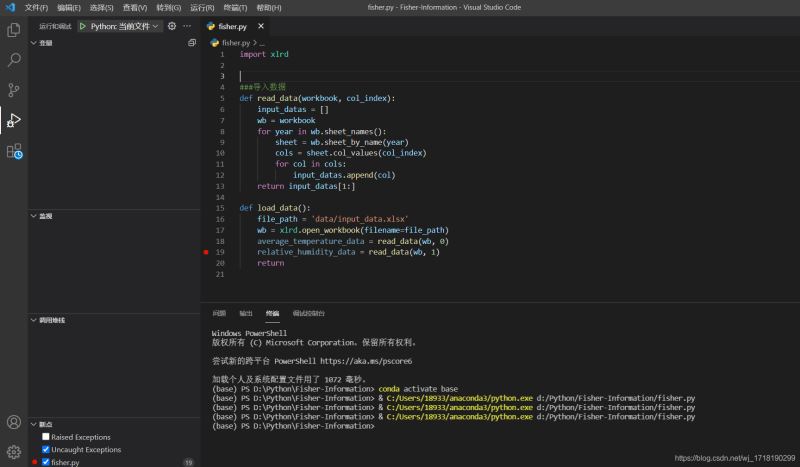This screenshot has width=800, height=467.
Task: Open the Explorer view in activity bar
Action: click(x=14, y=29)
